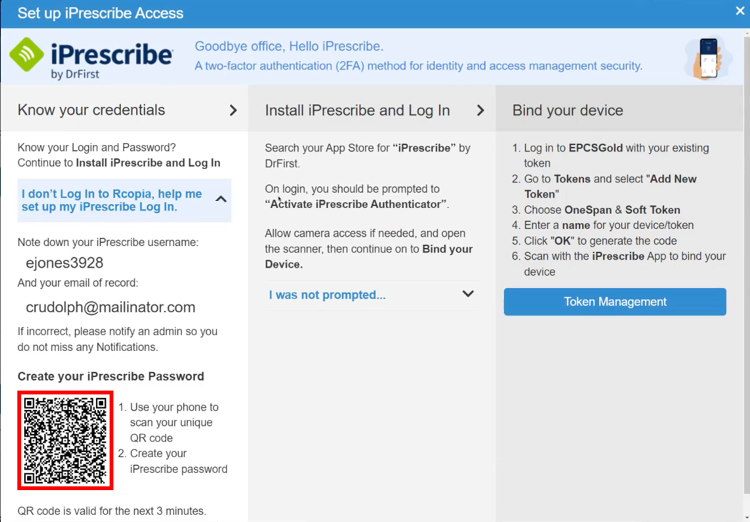Click the Goodbye office, Hello iPrescribe tagline

pyautogui.click(x=289, y=46)
